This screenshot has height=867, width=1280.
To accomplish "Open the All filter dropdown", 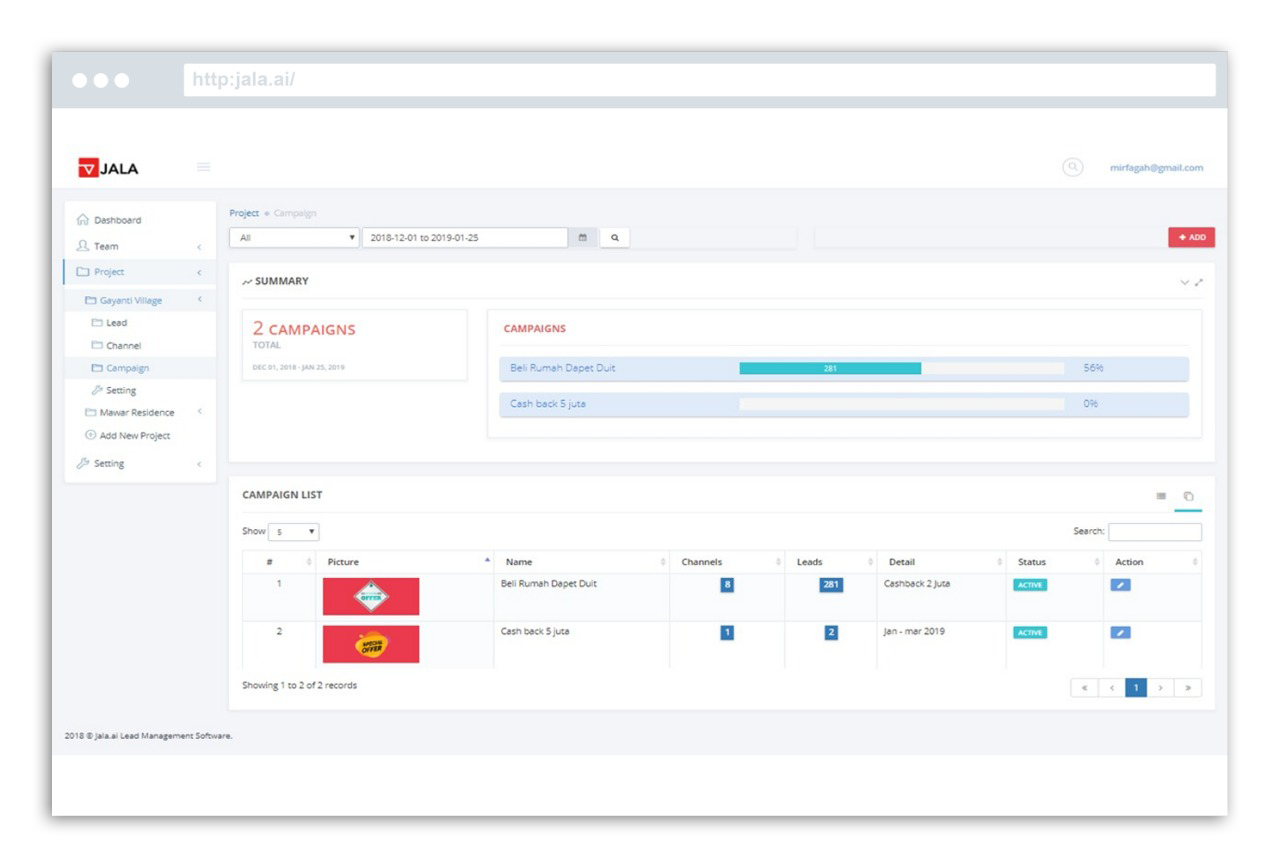I will [294, 238].
